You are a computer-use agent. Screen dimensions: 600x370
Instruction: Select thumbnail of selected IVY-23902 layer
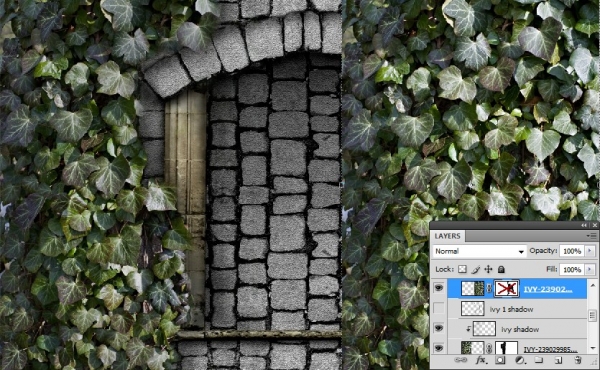click(473, 289)
